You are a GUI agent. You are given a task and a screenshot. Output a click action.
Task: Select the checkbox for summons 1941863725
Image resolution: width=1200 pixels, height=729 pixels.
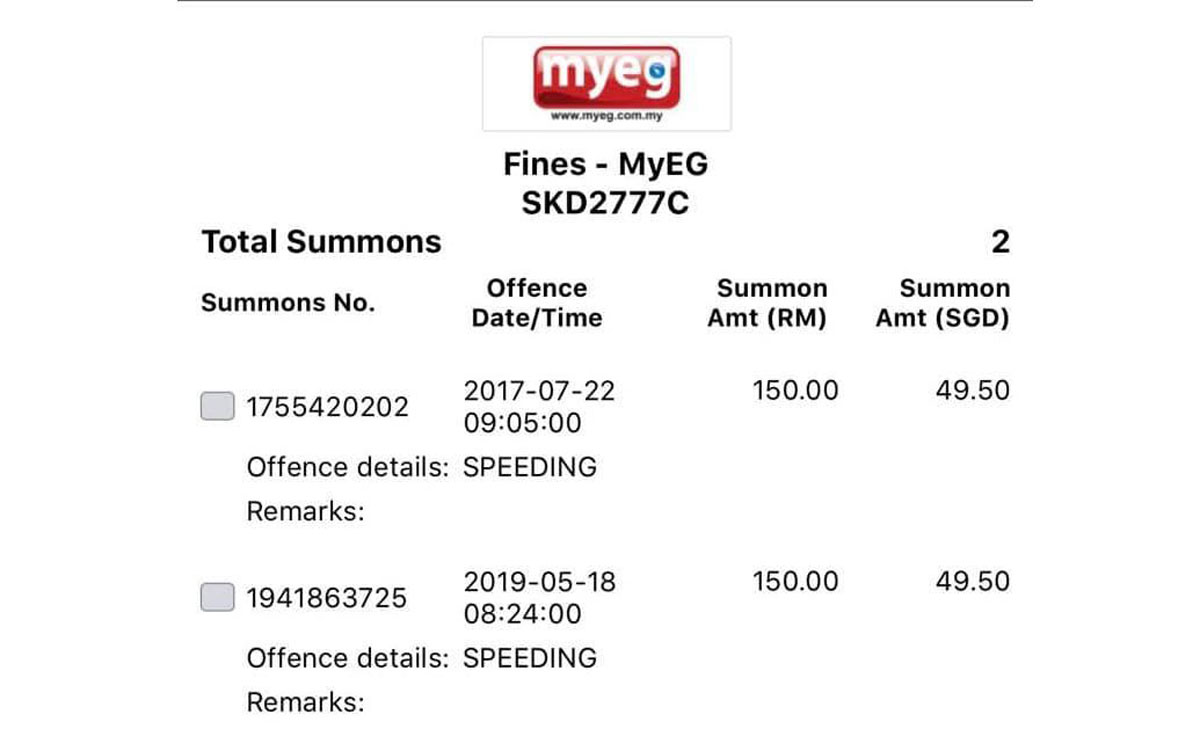click(x=216, y=597)
